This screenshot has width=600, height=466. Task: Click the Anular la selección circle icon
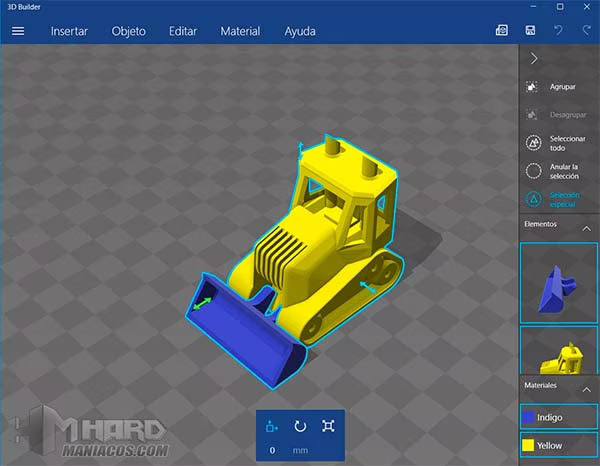coord(533,171)
